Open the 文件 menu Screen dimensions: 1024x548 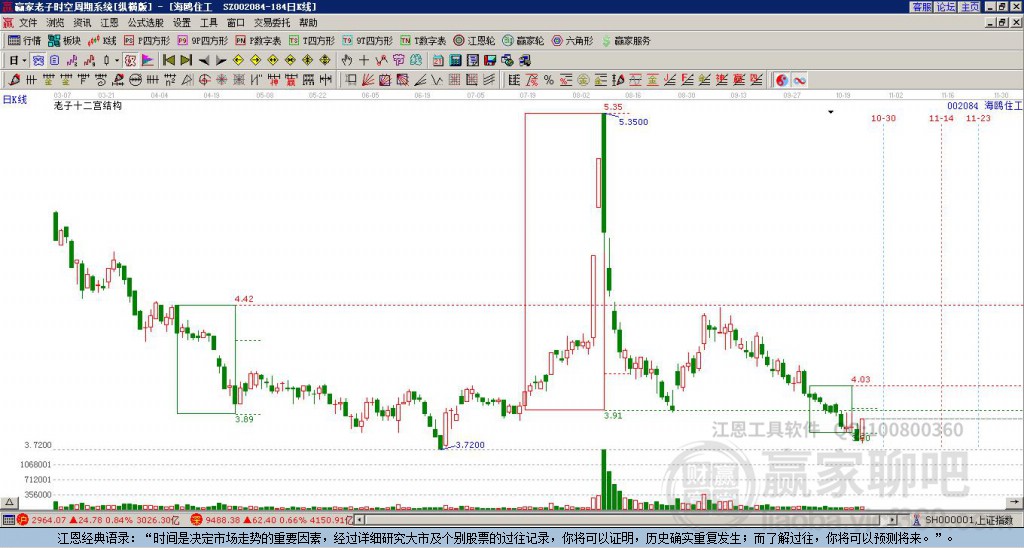28,23
